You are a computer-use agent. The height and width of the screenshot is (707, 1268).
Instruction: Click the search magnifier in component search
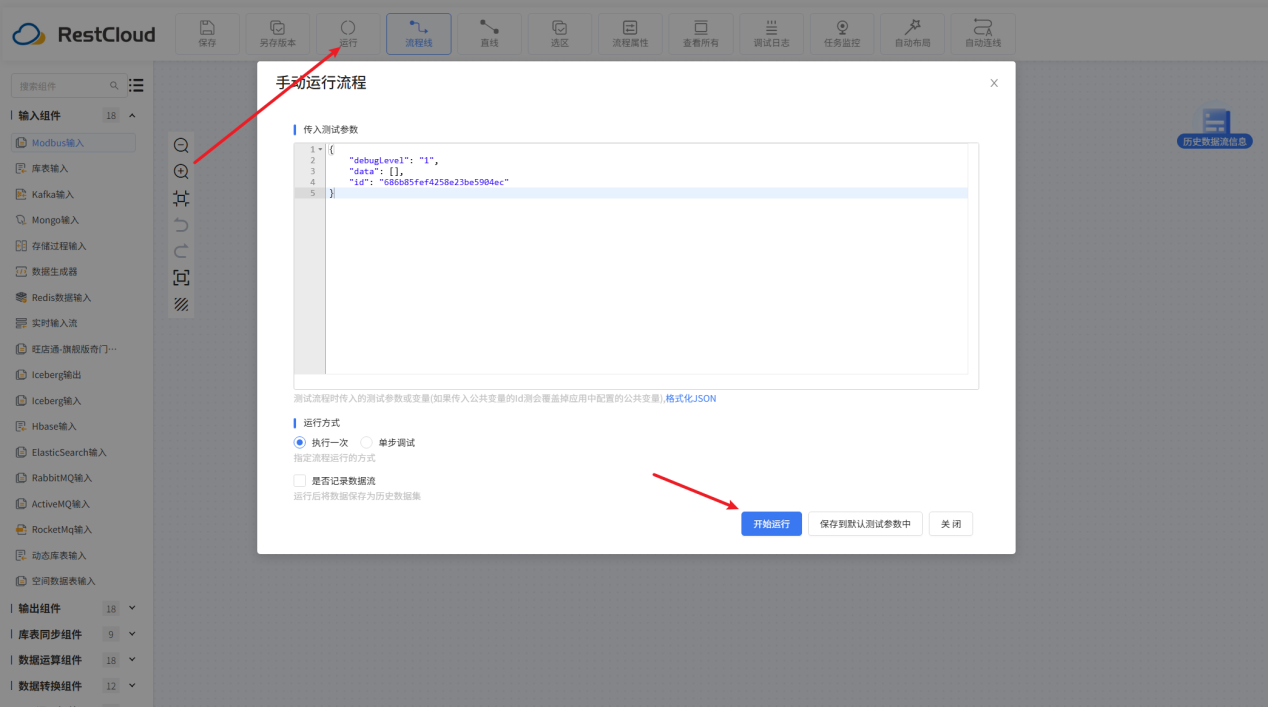[114, 86]
